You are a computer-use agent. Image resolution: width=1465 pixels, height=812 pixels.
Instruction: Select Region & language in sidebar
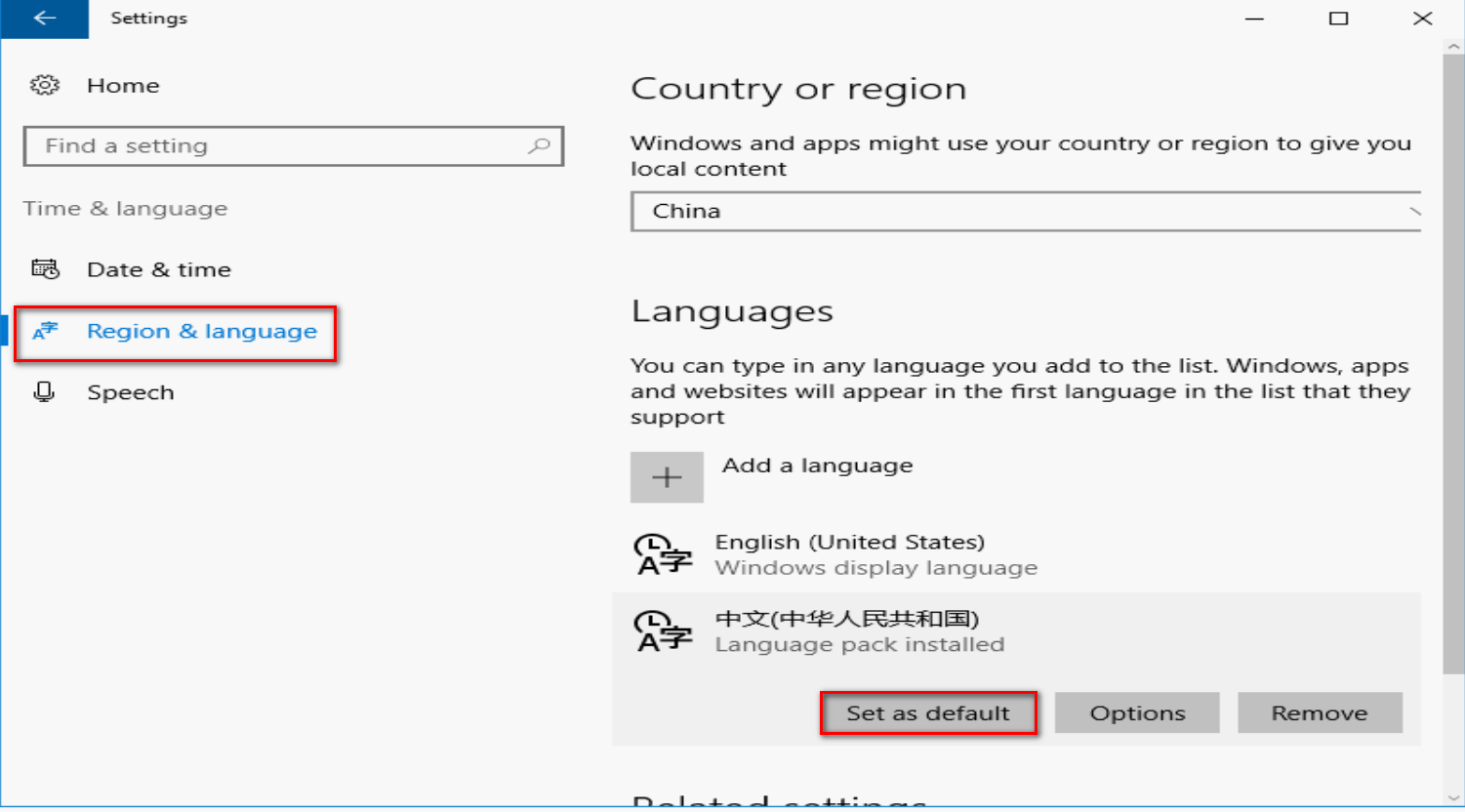(201, 332)
